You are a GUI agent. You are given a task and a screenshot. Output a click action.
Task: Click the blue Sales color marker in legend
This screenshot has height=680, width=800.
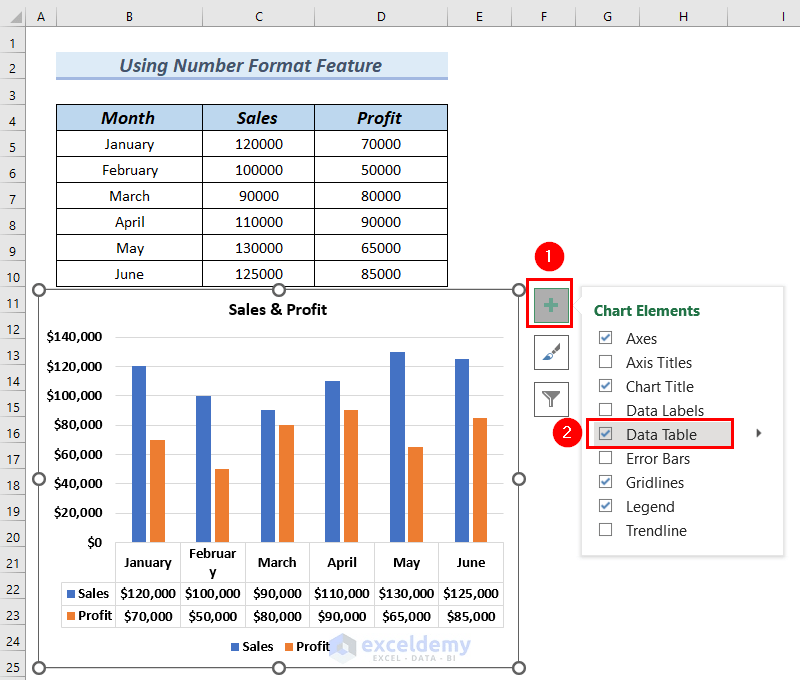click(x=237, y=646)
